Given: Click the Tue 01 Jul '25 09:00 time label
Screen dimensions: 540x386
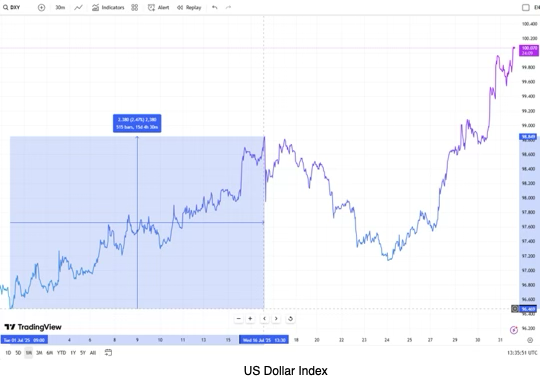Looking at the screenshot, I should 24,340.
